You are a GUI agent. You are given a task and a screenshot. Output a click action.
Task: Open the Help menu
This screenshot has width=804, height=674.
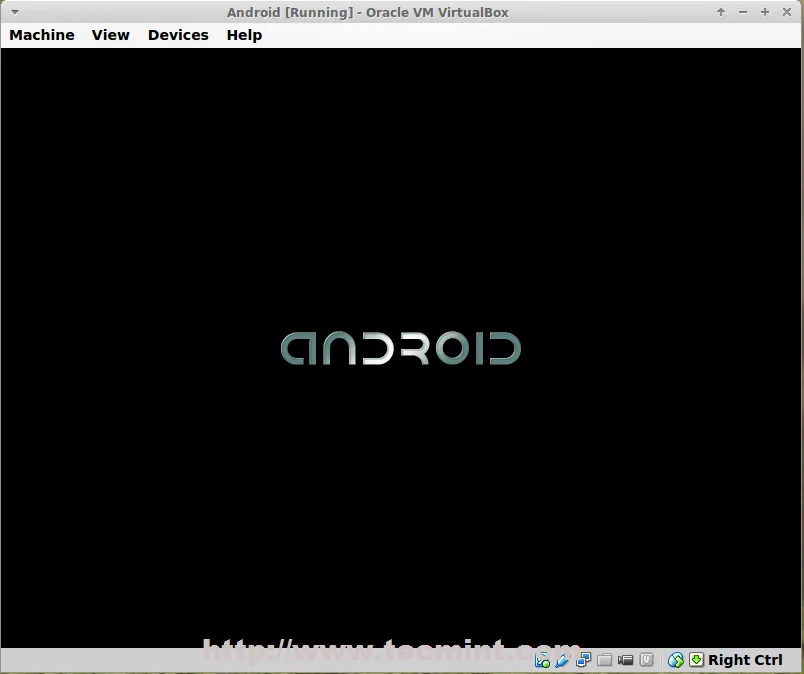tap(244, 35)
